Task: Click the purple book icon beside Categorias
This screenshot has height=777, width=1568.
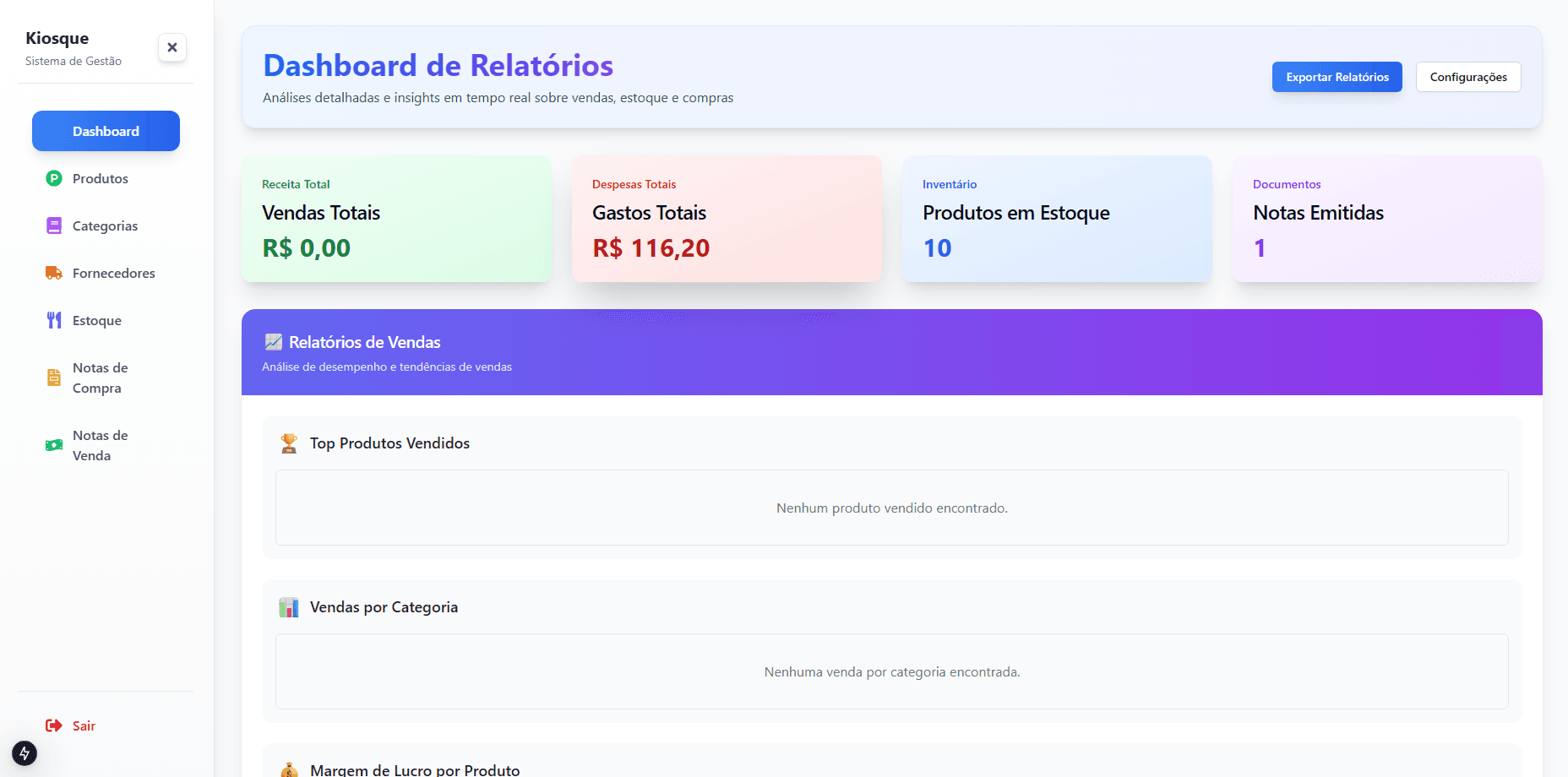Action: (53, 225)
